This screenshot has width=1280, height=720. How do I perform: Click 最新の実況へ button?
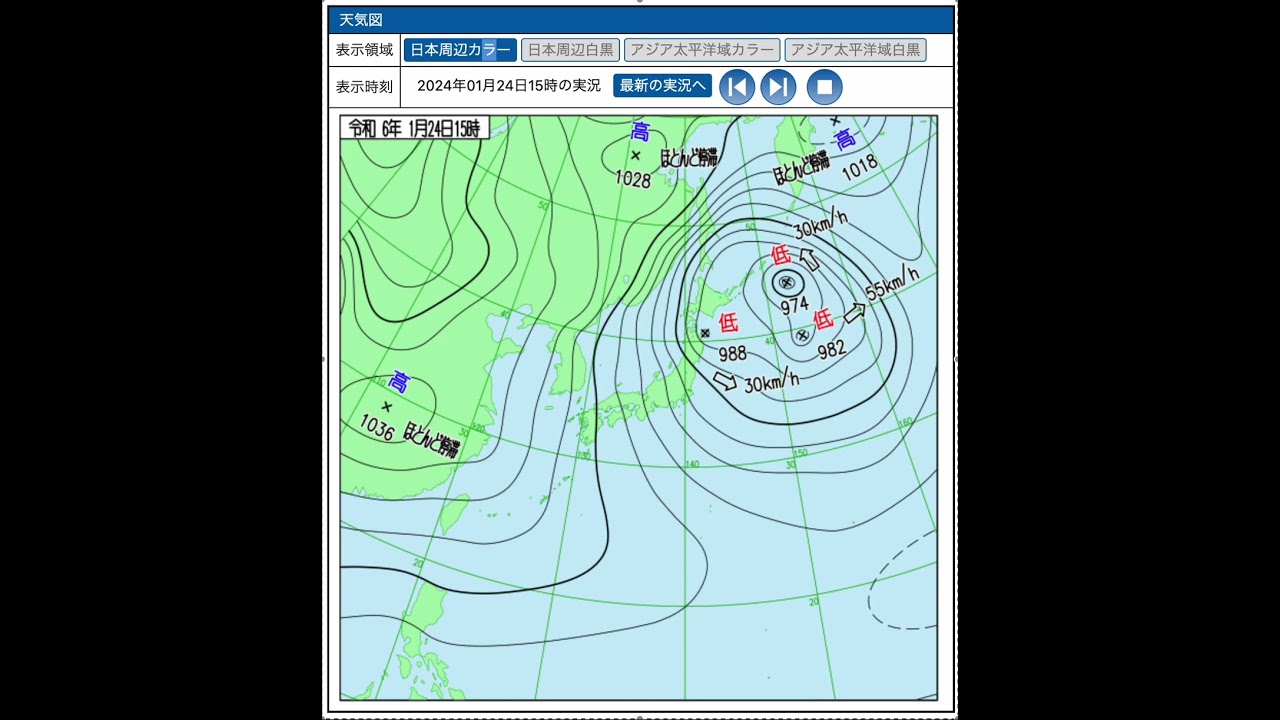(x=662, y=86)
